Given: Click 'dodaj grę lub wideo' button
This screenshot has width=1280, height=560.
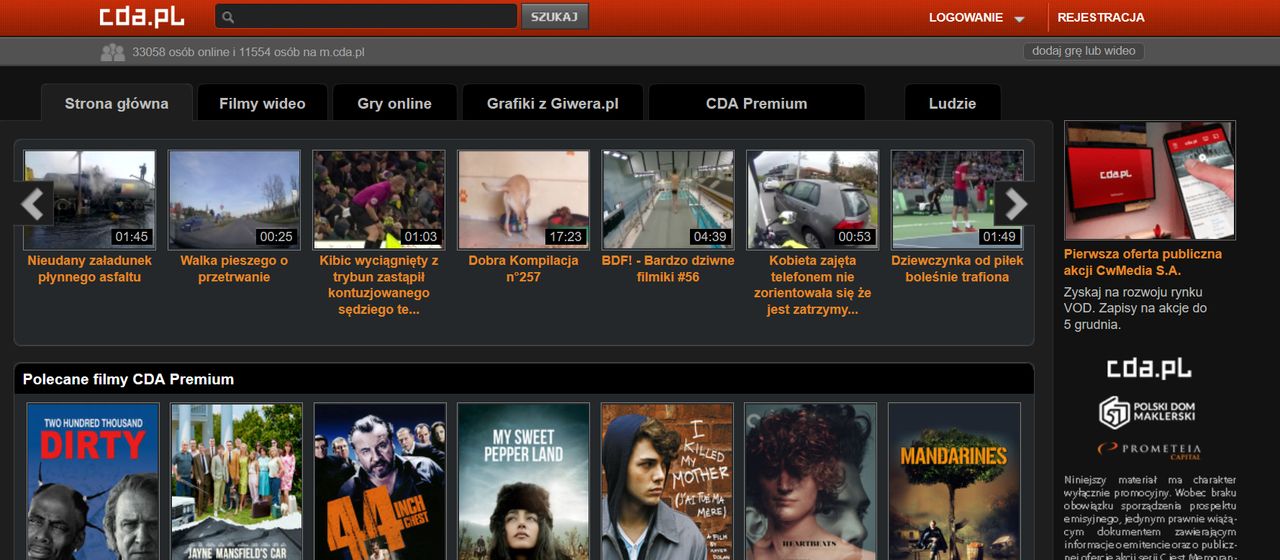Looking at the screenshot, I should coord(1083,51).
